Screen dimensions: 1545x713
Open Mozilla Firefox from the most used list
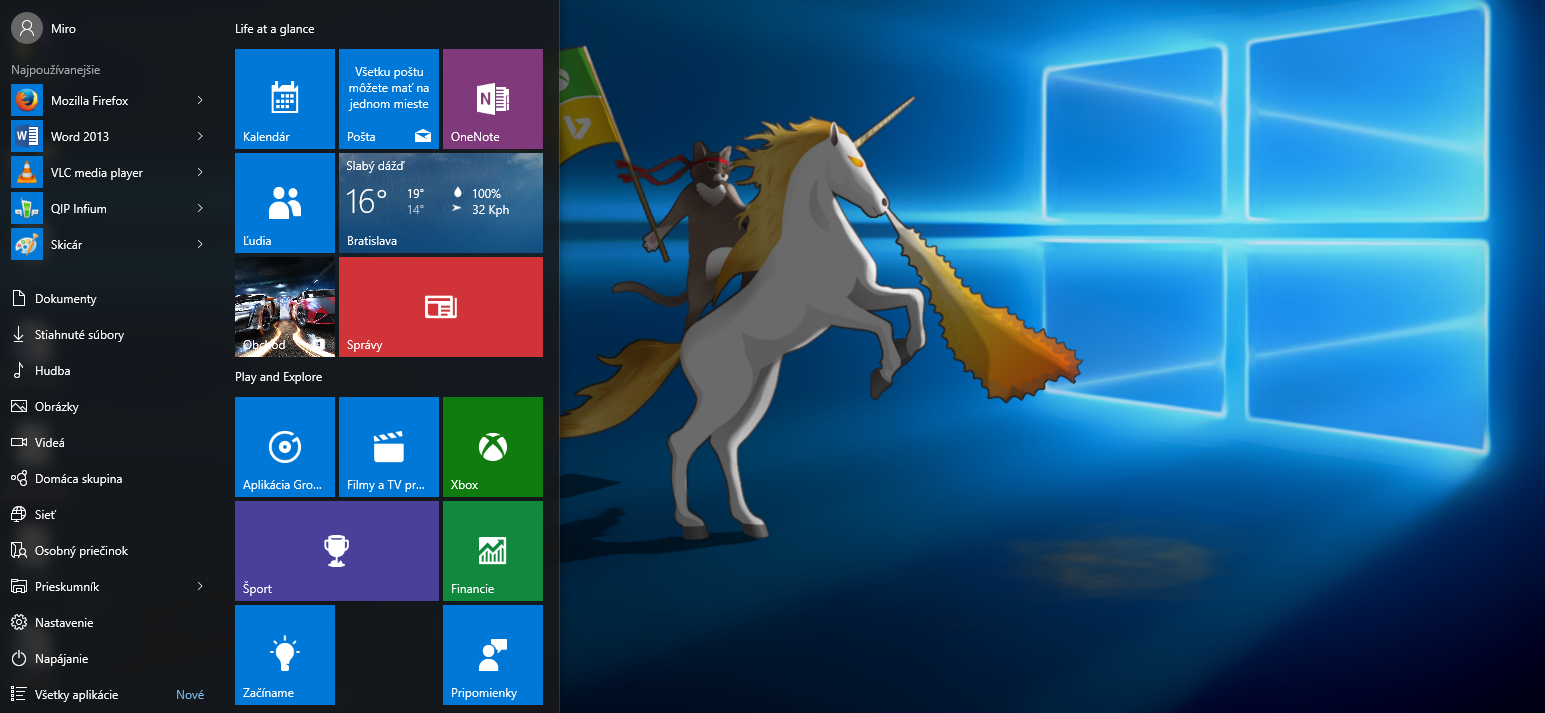click(x=108, y=101)
